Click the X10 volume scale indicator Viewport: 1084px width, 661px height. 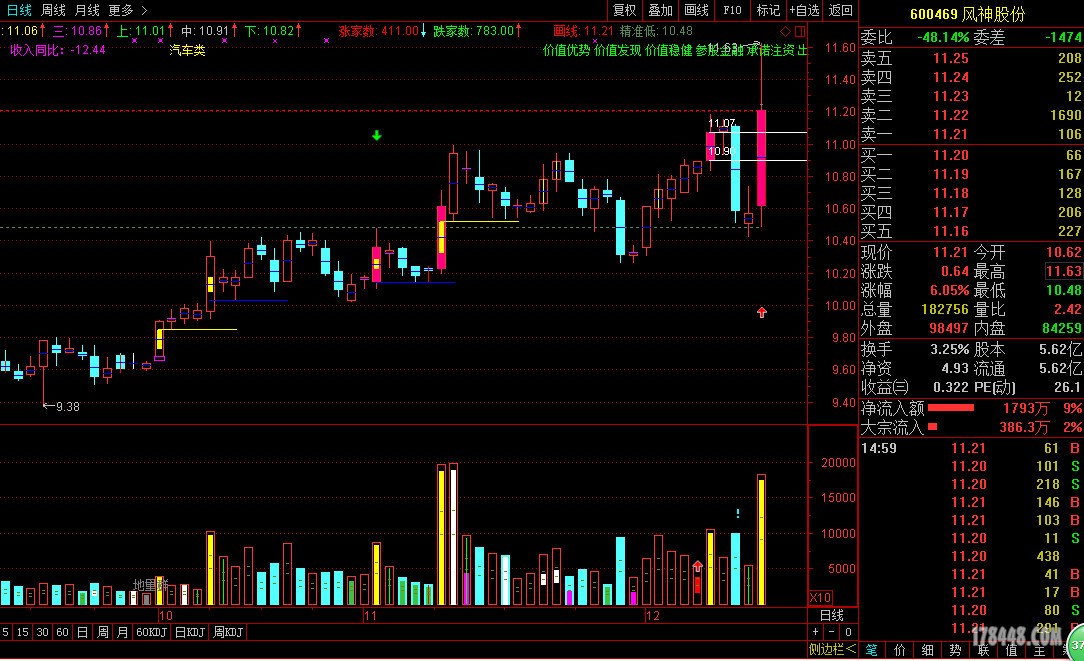[820, 597]
